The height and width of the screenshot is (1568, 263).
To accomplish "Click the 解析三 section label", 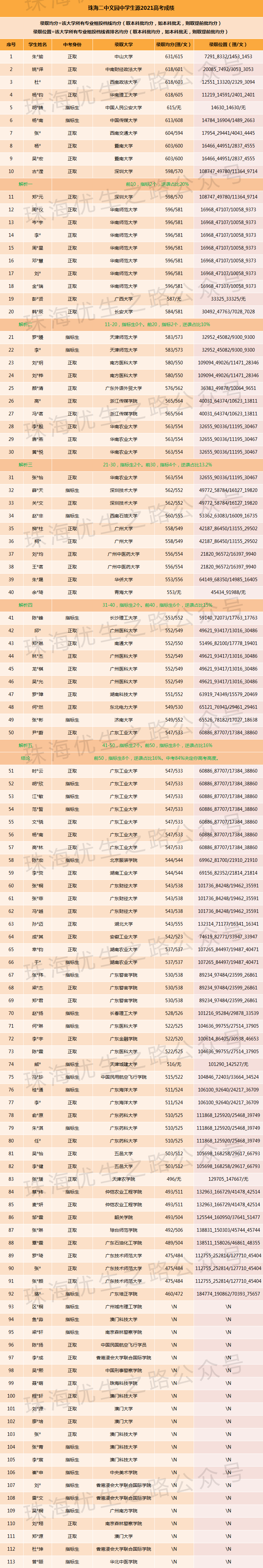I will 26,464.
